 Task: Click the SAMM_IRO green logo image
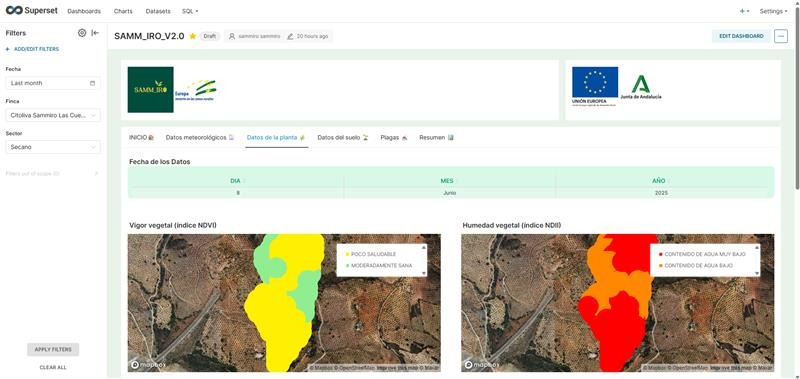(151, 90)
